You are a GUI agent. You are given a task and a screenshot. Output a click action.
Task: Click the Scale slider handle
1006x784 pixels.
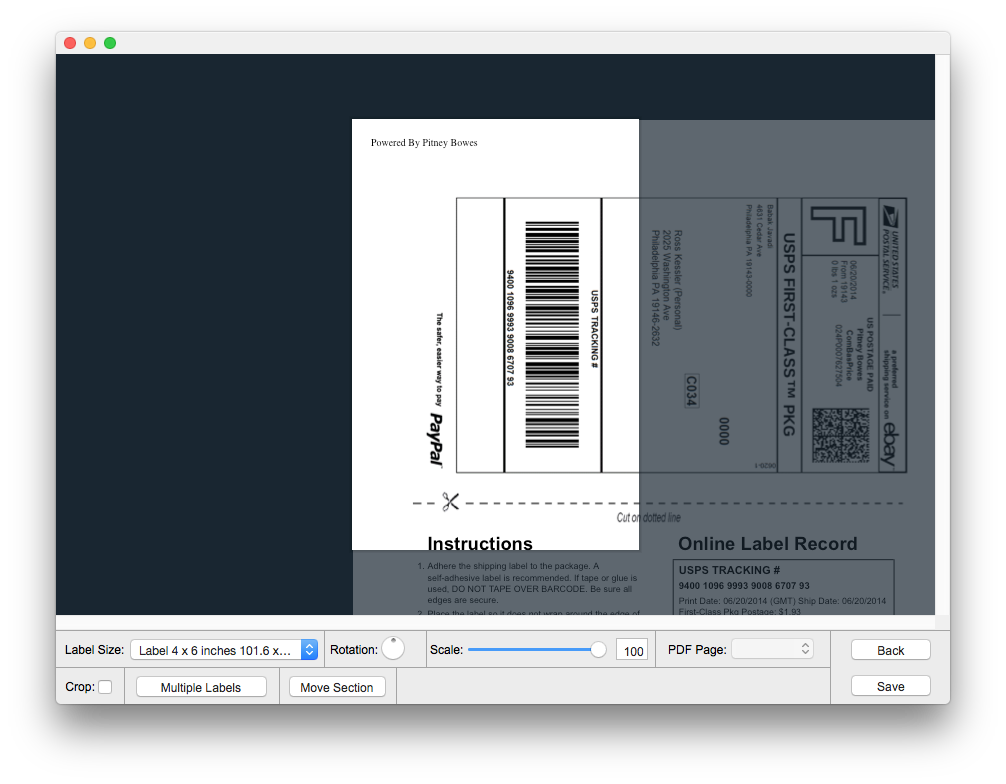tap(598, 650)
